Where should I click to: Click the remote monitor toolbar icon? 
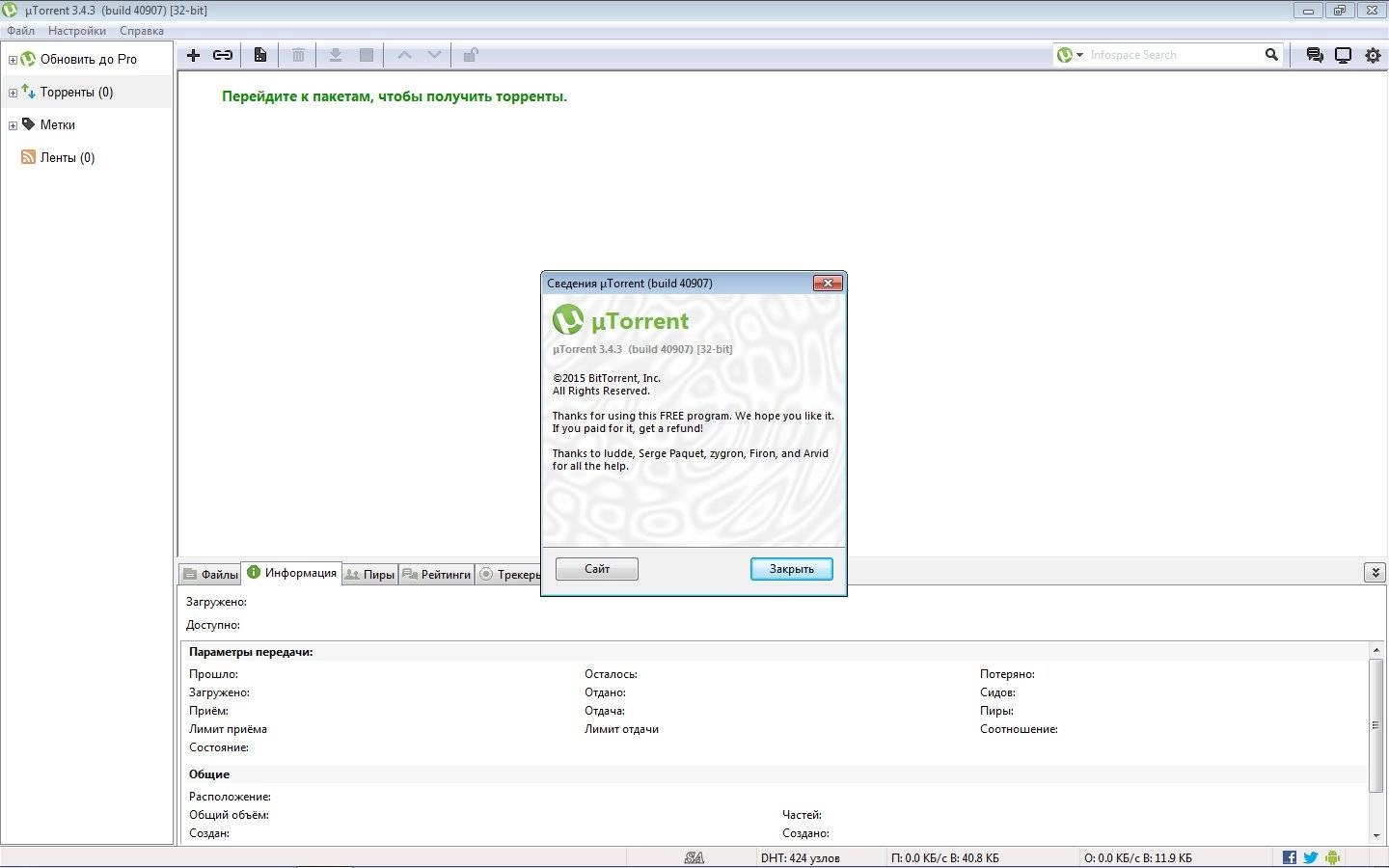[x=1343, y=55]
